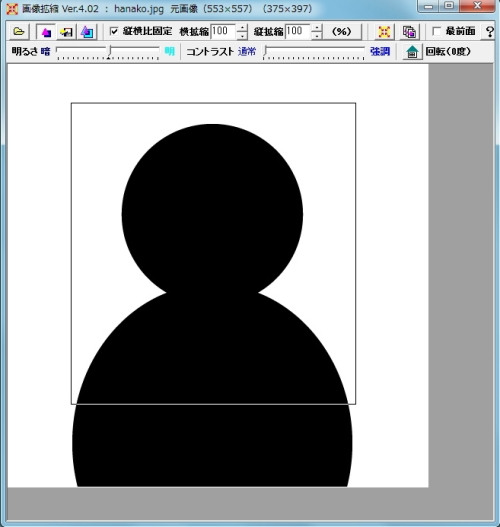Open an image file with folder icon
Screen dimensions: 500x527
[x=19, y=32]
